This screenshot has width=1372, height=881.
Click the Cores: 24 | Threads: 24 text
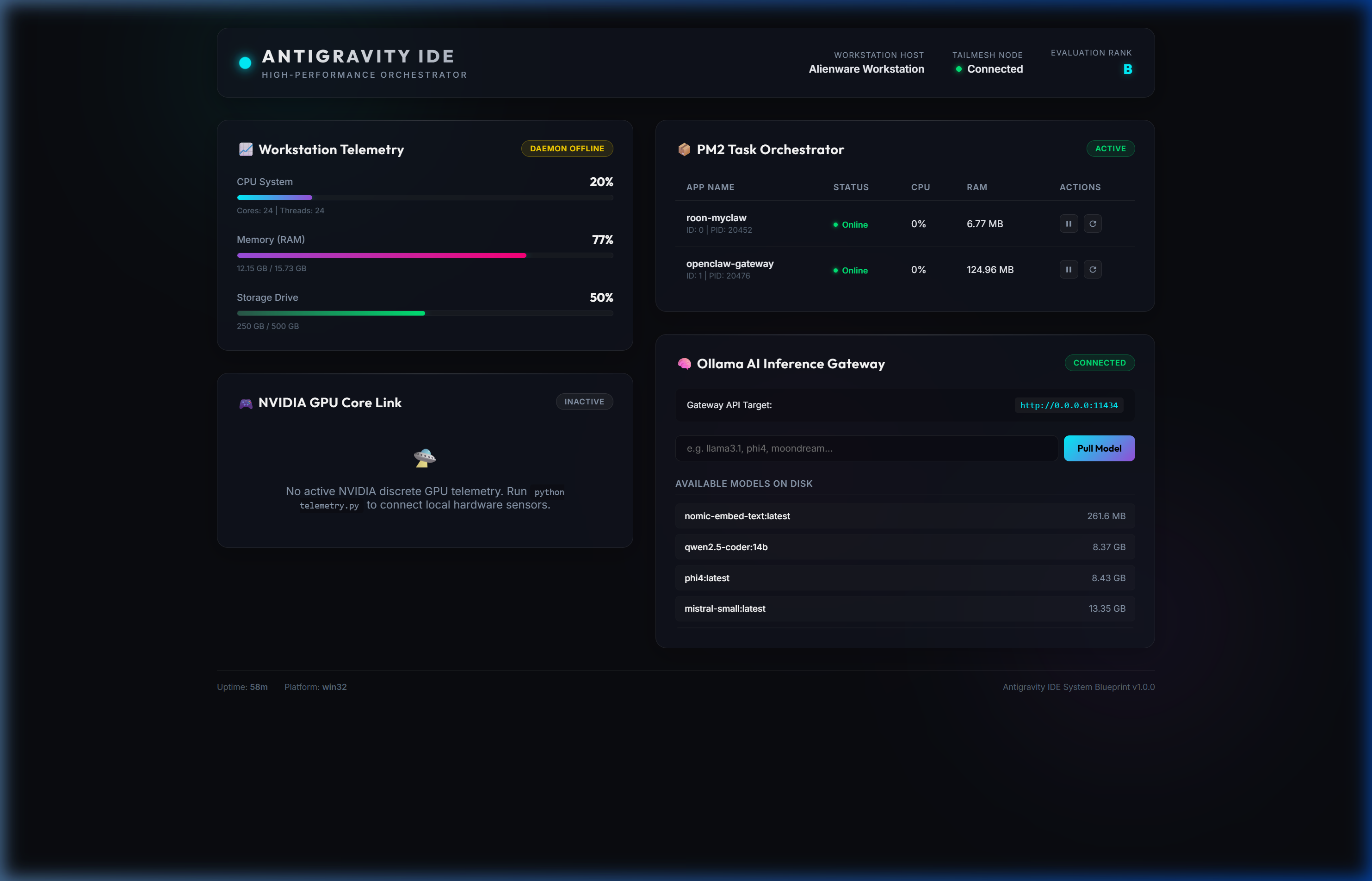(280, 211)
